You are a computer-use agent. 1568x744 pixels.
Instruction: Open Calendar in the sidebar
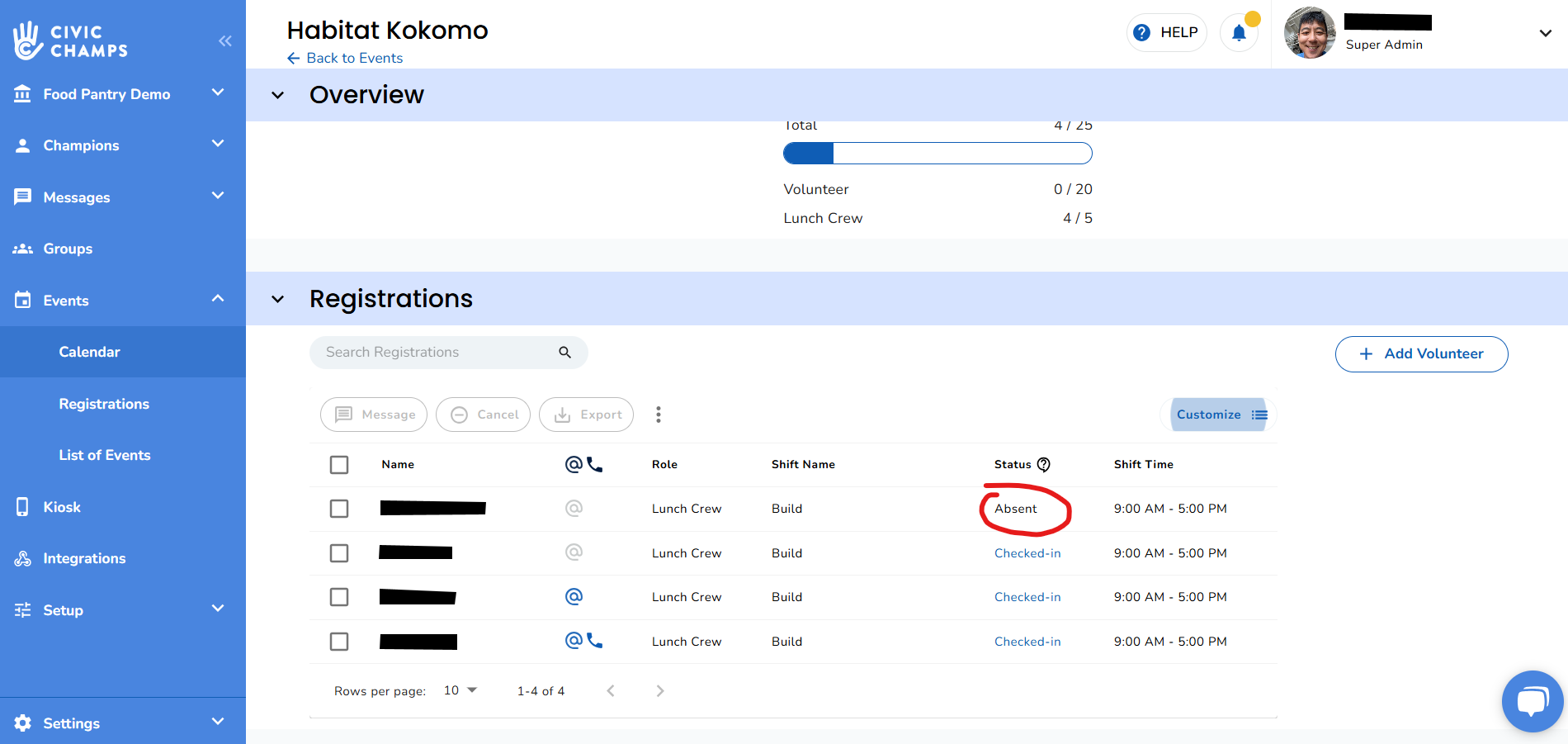[x=123, y=352]
